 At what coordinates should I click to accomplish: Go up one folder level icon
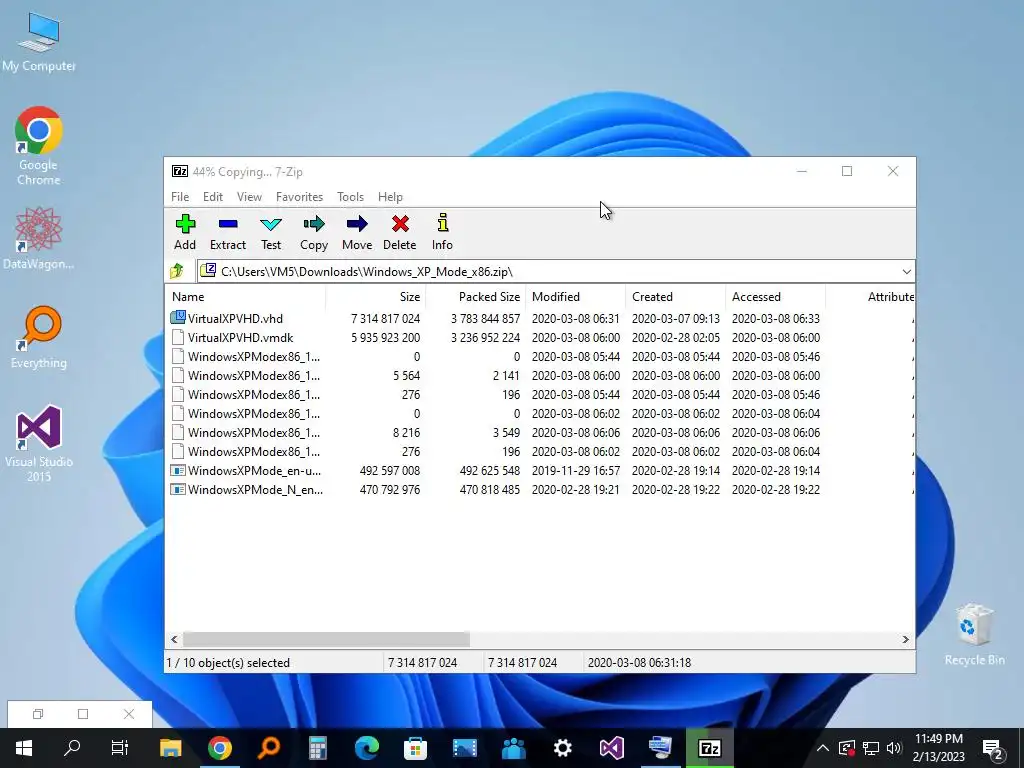point(176,271)
